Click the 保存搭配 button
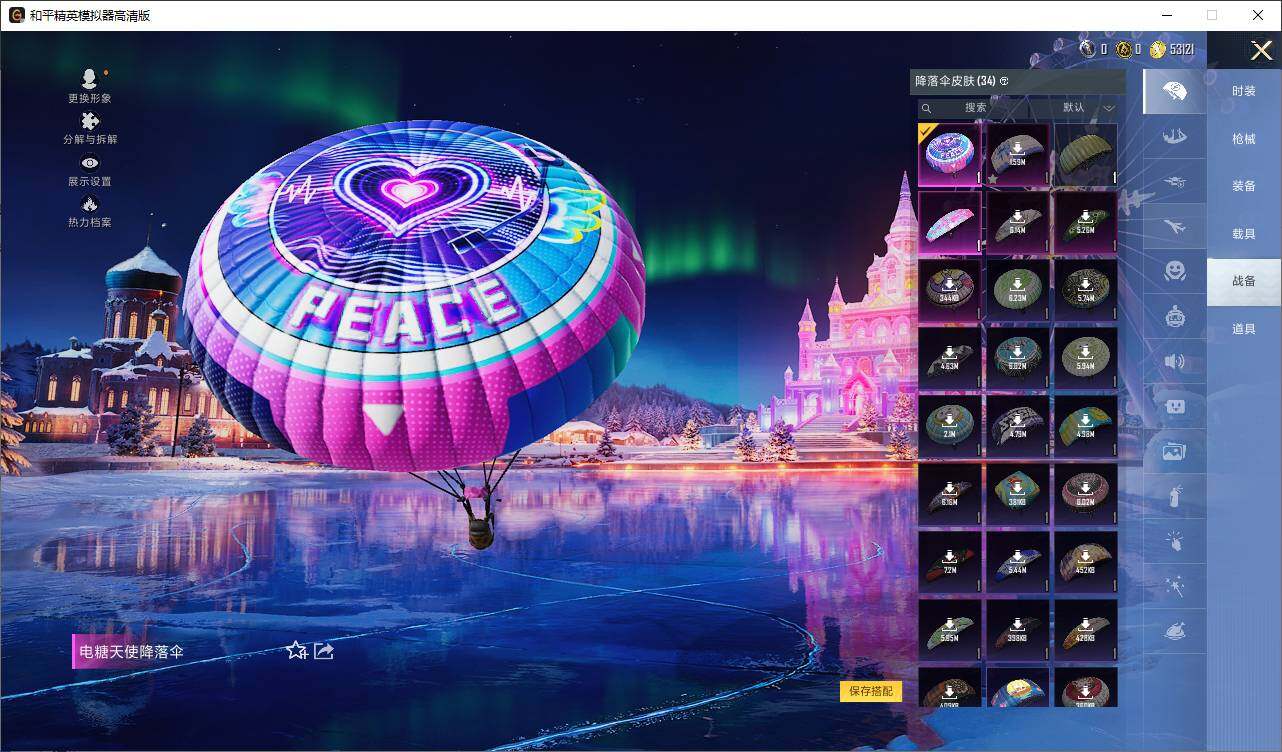1282x752 pixels. pos(873,691)
